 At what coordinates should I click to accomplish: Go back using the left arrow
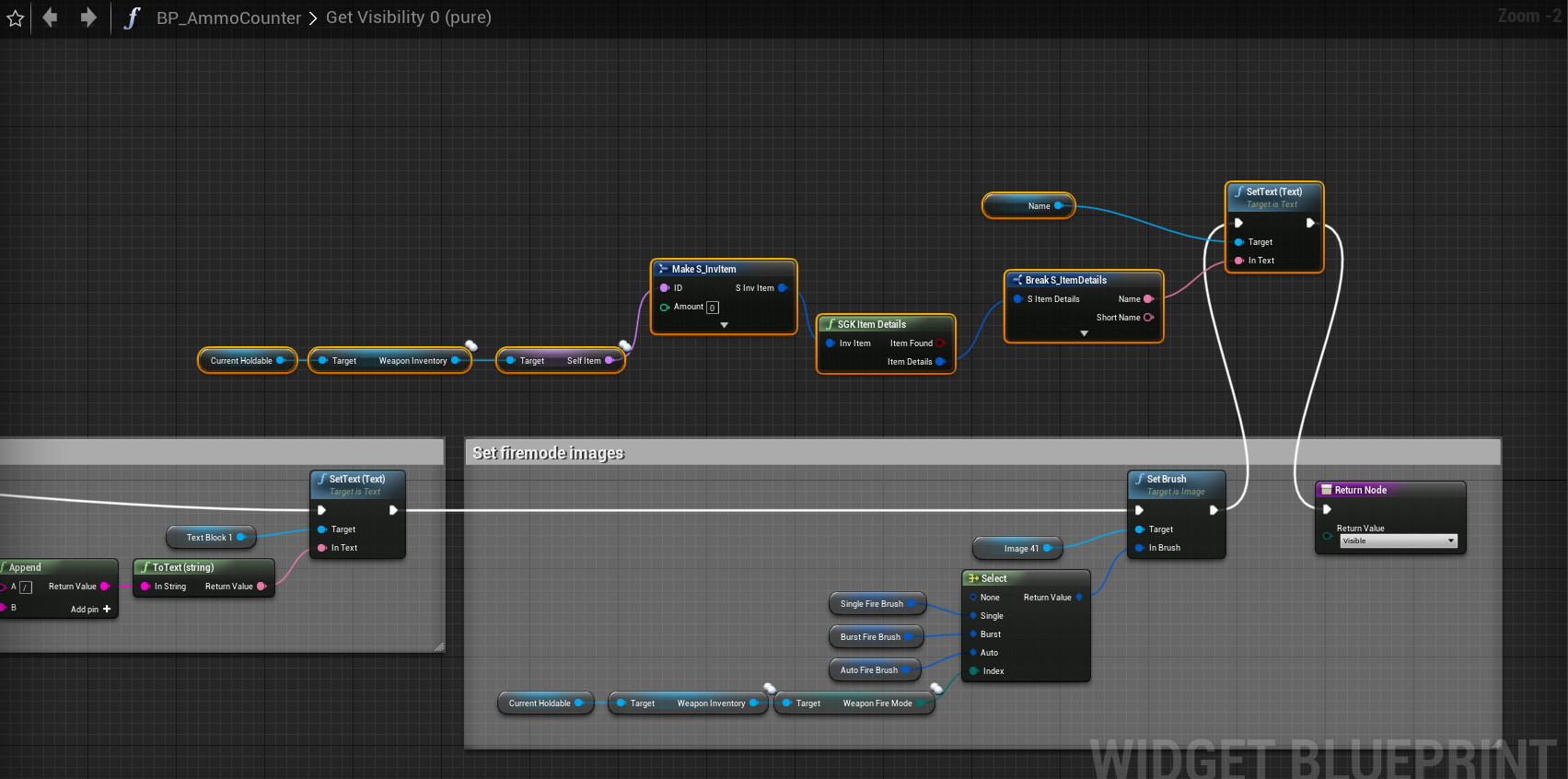(50, 17)
